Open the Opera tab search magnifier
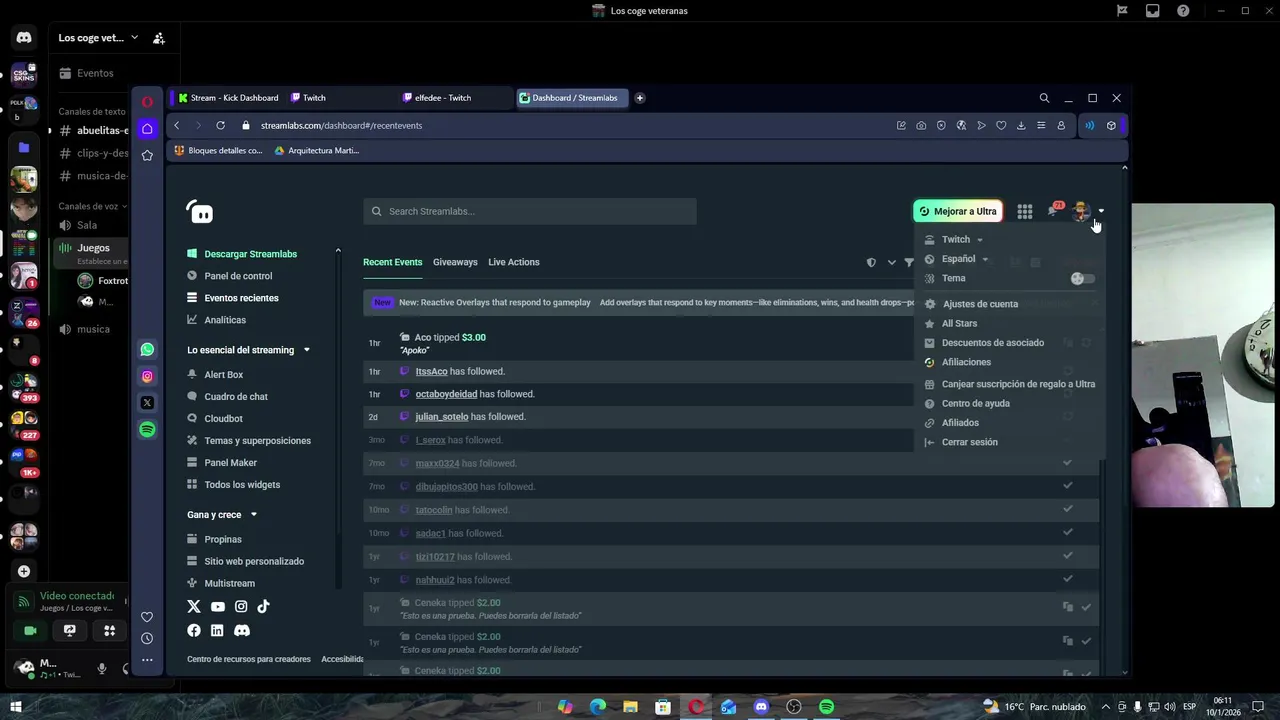Viewport: 1280px width, 720px height. point(1044,98)
